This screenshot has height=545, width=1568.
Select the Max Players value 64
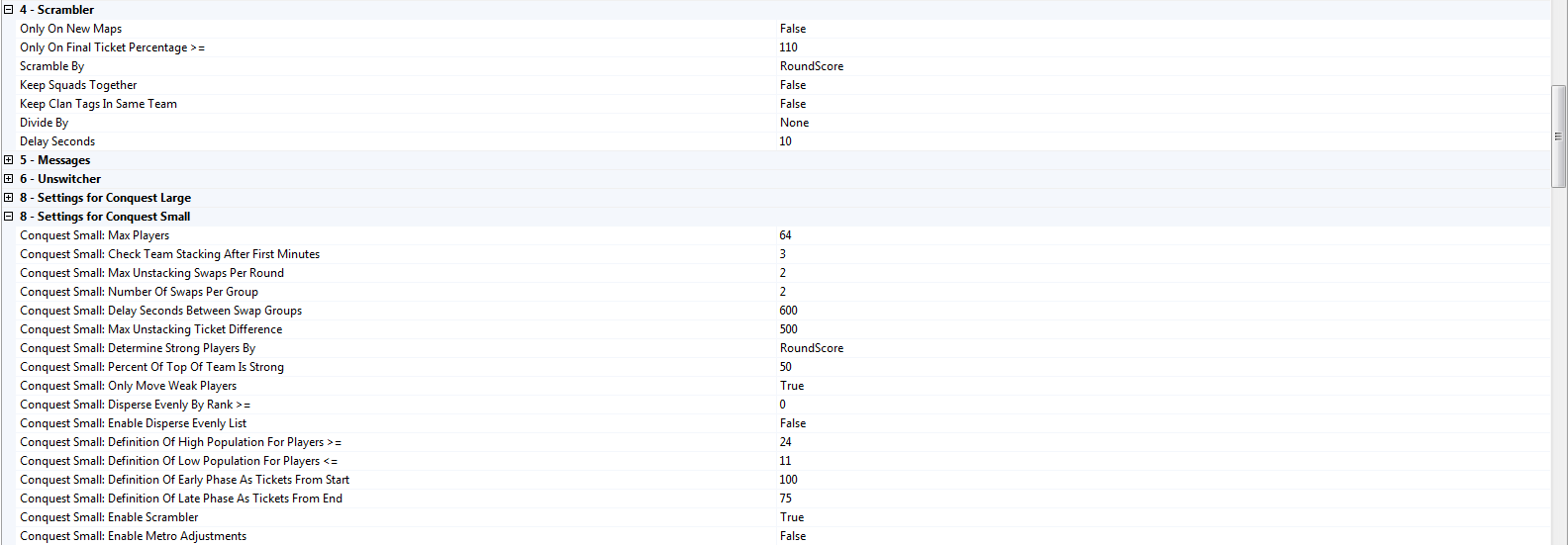pos(786,235)
